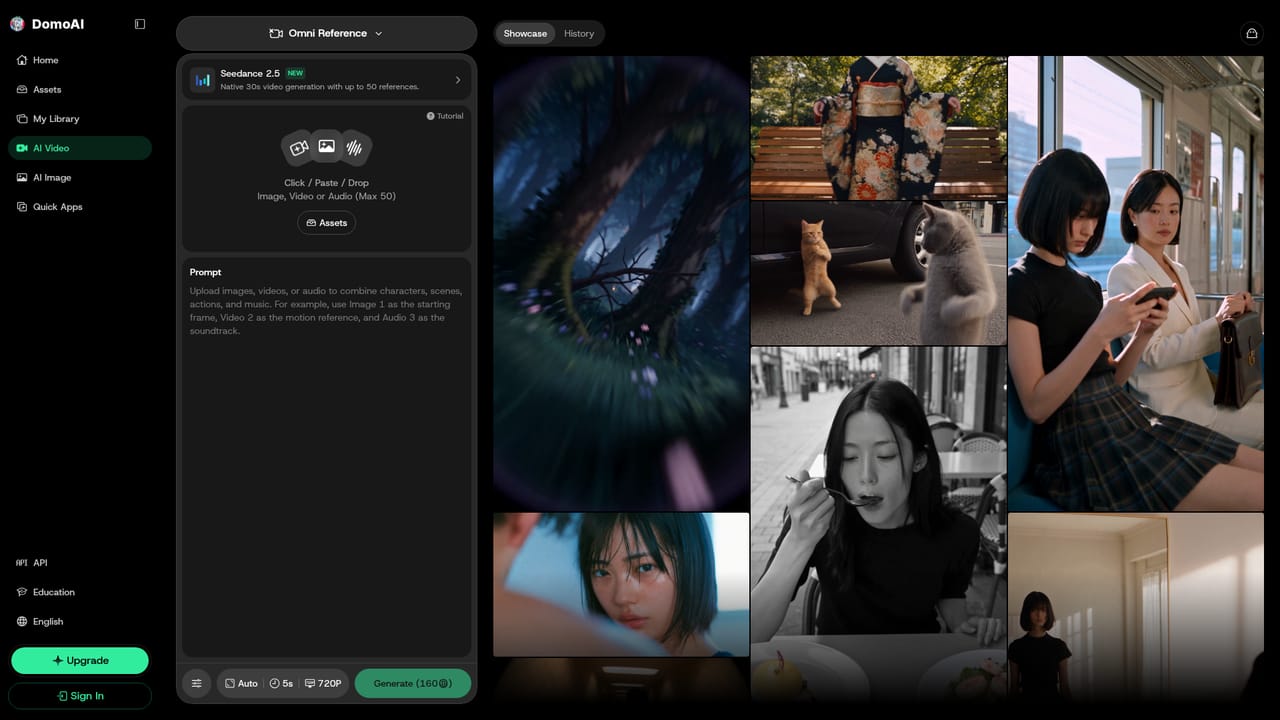The image size is (1280, 720).
Task: Switch to the Showcase tab
Action: (x=525, y=33)
